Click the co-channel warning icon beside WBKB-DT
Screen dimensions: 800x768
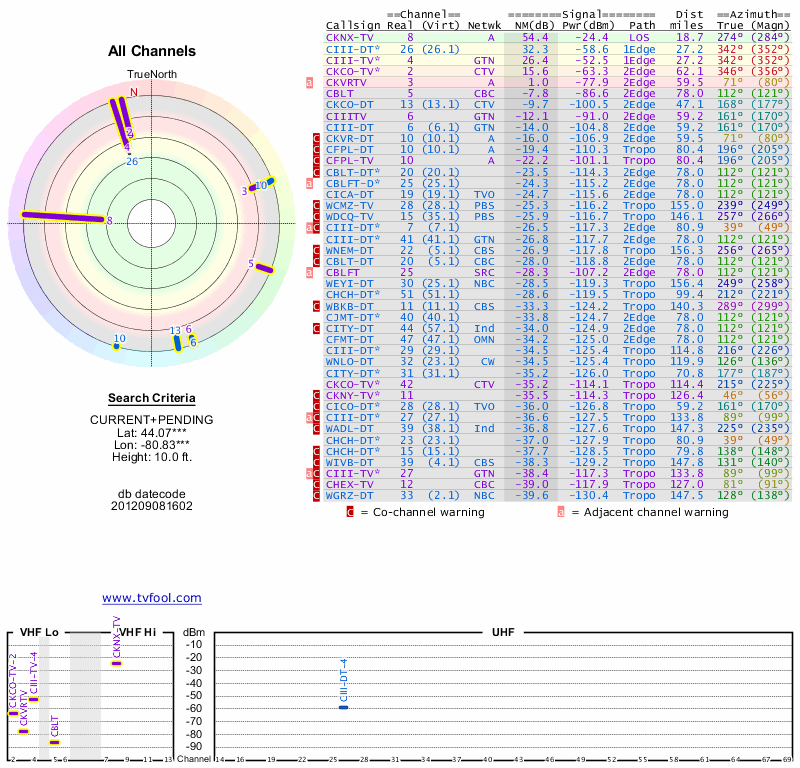coord(317,306)
